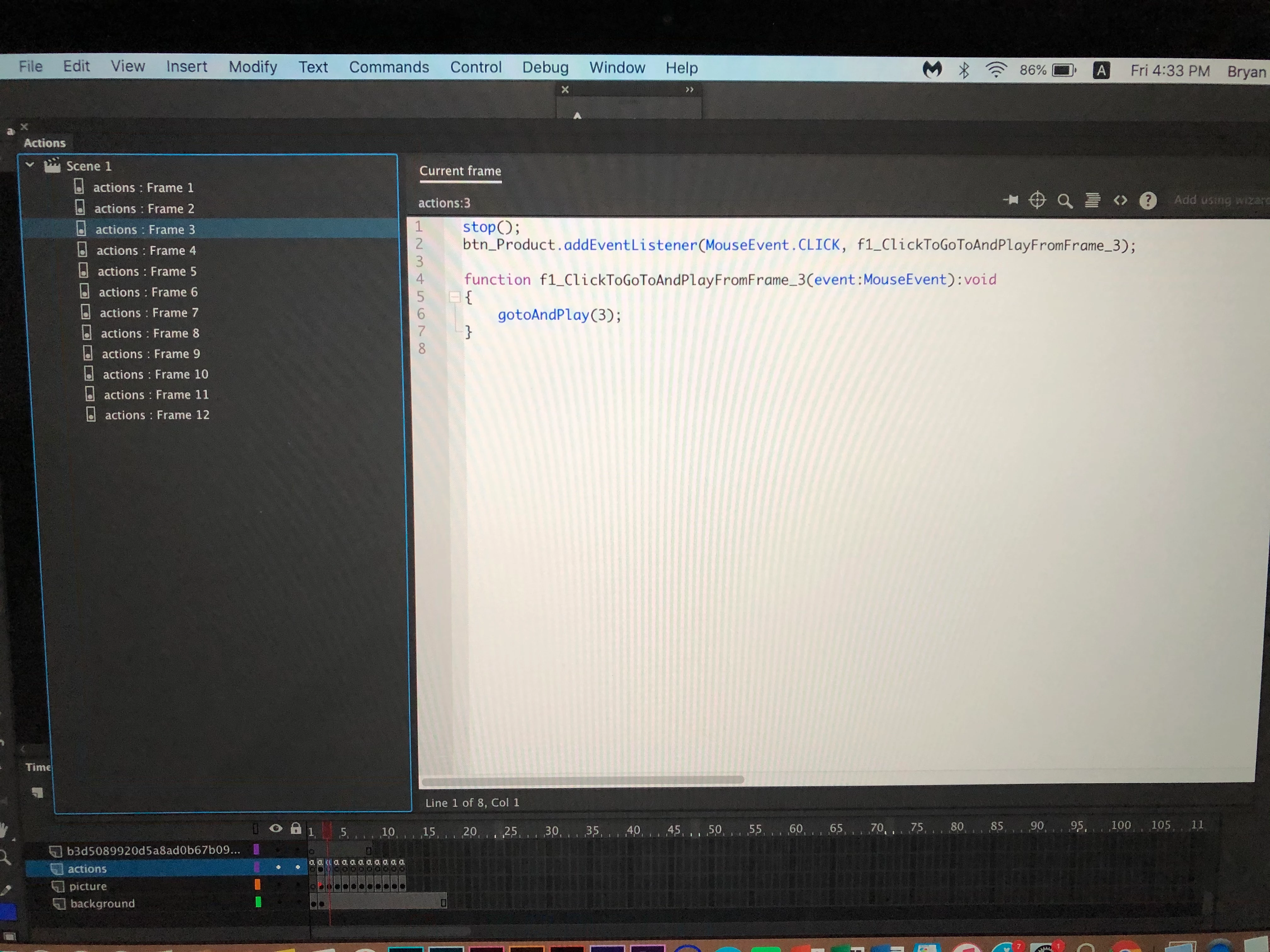Screen dimensions: 1270x952
Task: Open Find magnifier in Actions toolbar
Action: 1065,201
